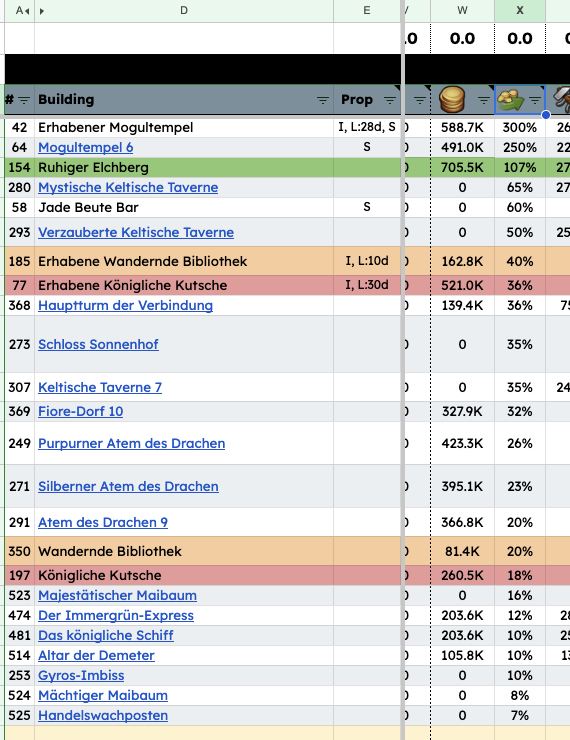
Task: Click coin value 588.7K
Action: click(462, 127)
